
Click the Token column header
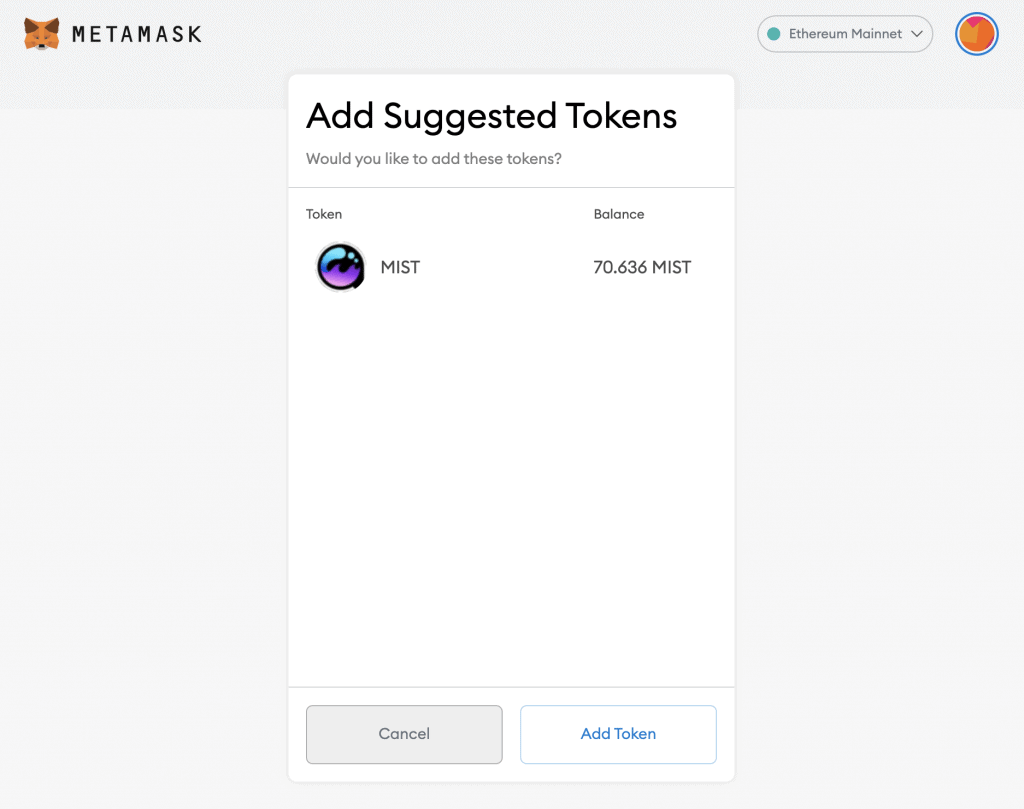(x=324, y=214)
